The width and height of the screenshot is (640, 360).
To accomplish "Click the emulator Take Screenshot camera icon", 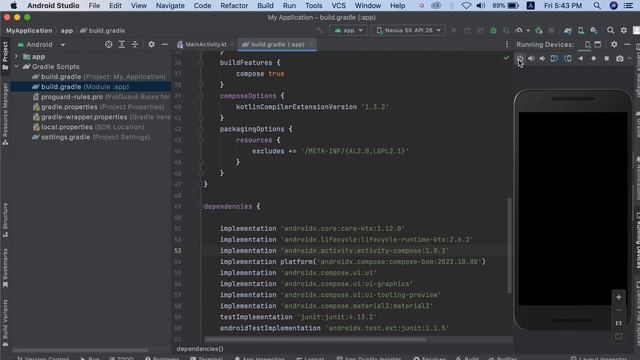I will [x=620, y=58].
